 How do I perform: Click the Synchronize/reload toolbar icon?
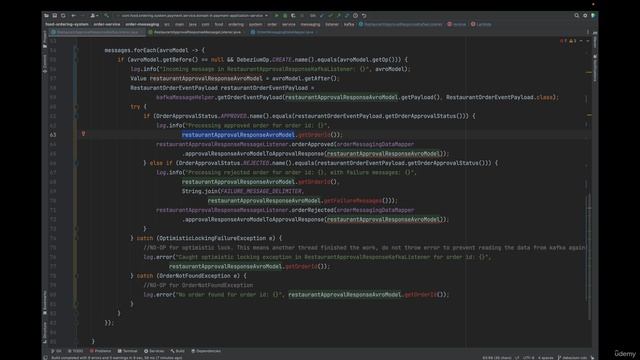(63, 16)
